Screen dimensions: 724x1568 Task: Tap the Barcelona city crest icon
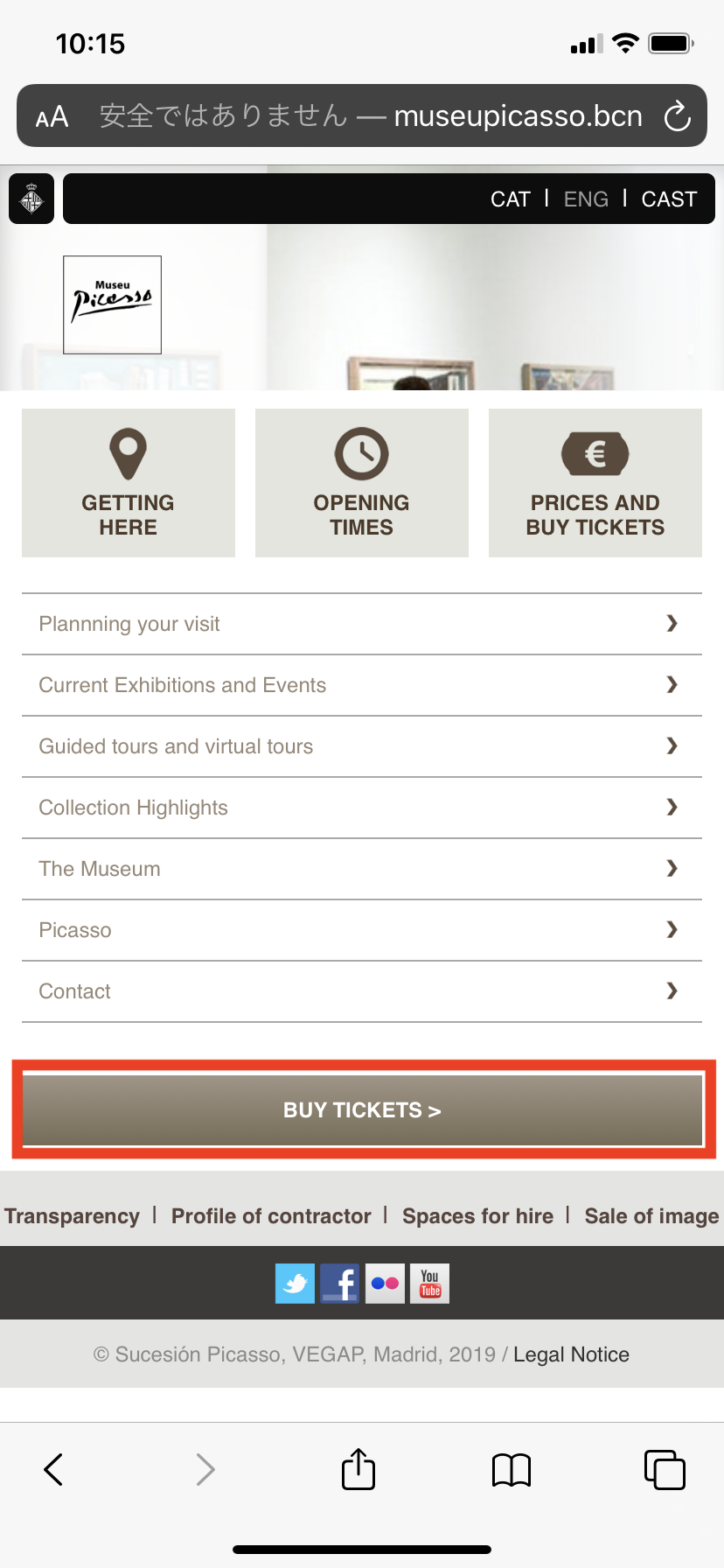coord(31,199)
